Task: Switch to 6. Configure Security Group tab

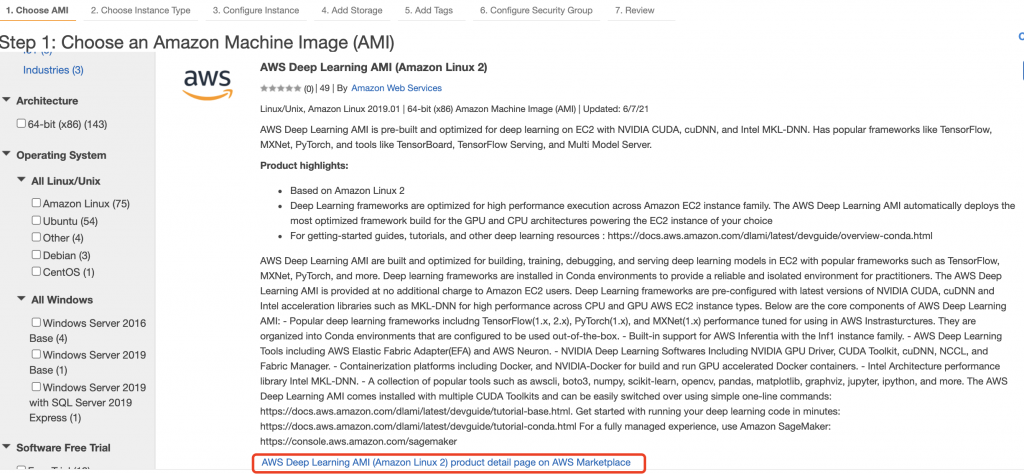Action: [x=536, y=10]
